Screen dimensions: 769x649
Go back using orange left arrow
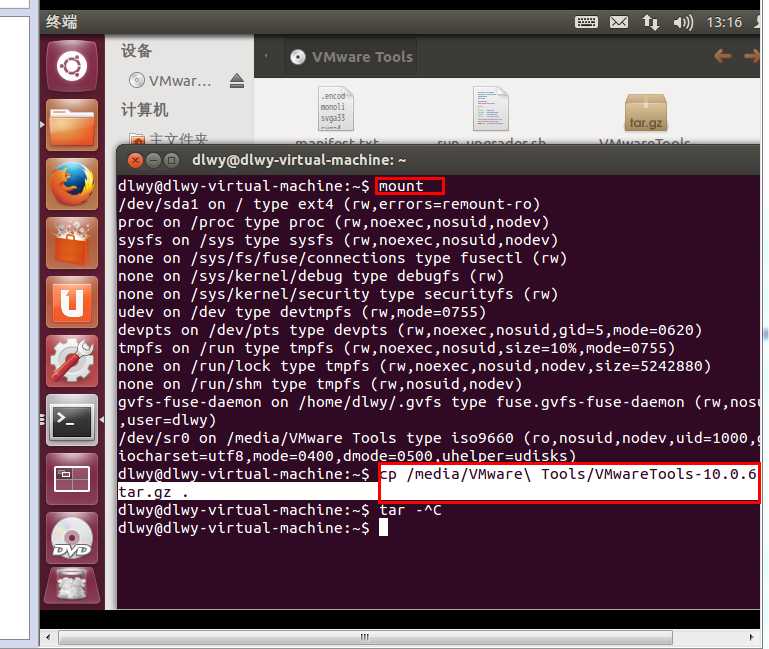click(723, 56)
